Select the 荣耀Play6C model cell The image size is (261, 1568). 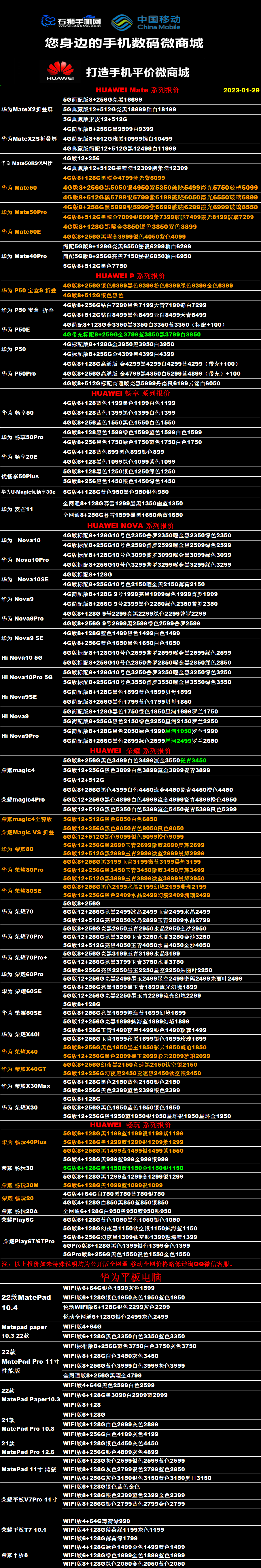tap(31, 1220)
